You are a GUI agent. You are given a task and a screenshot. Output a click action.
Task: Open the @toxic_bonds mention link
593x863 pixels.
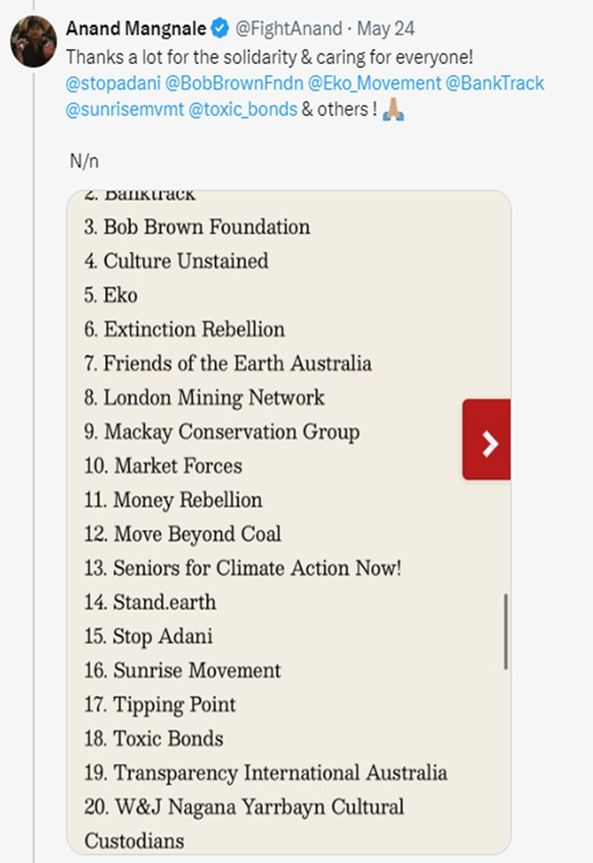pos(243,110)
